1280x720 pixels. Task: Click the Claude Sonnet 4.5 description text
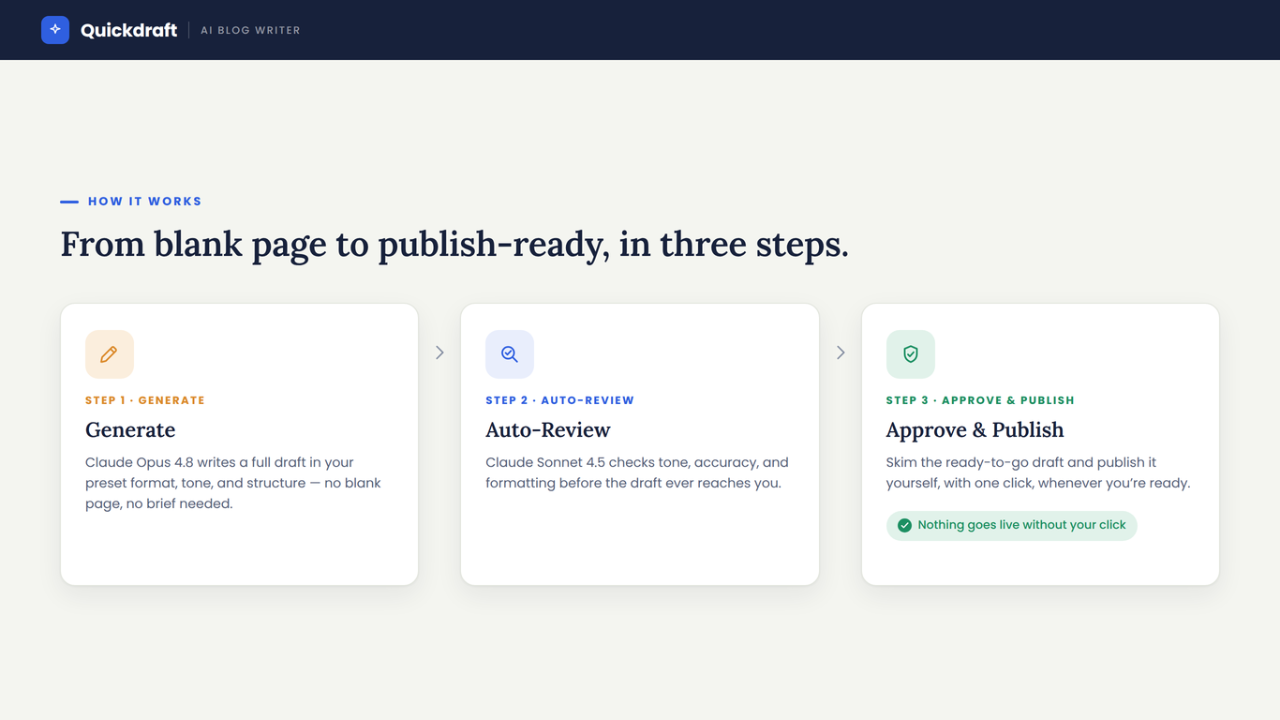pos(637,473)
